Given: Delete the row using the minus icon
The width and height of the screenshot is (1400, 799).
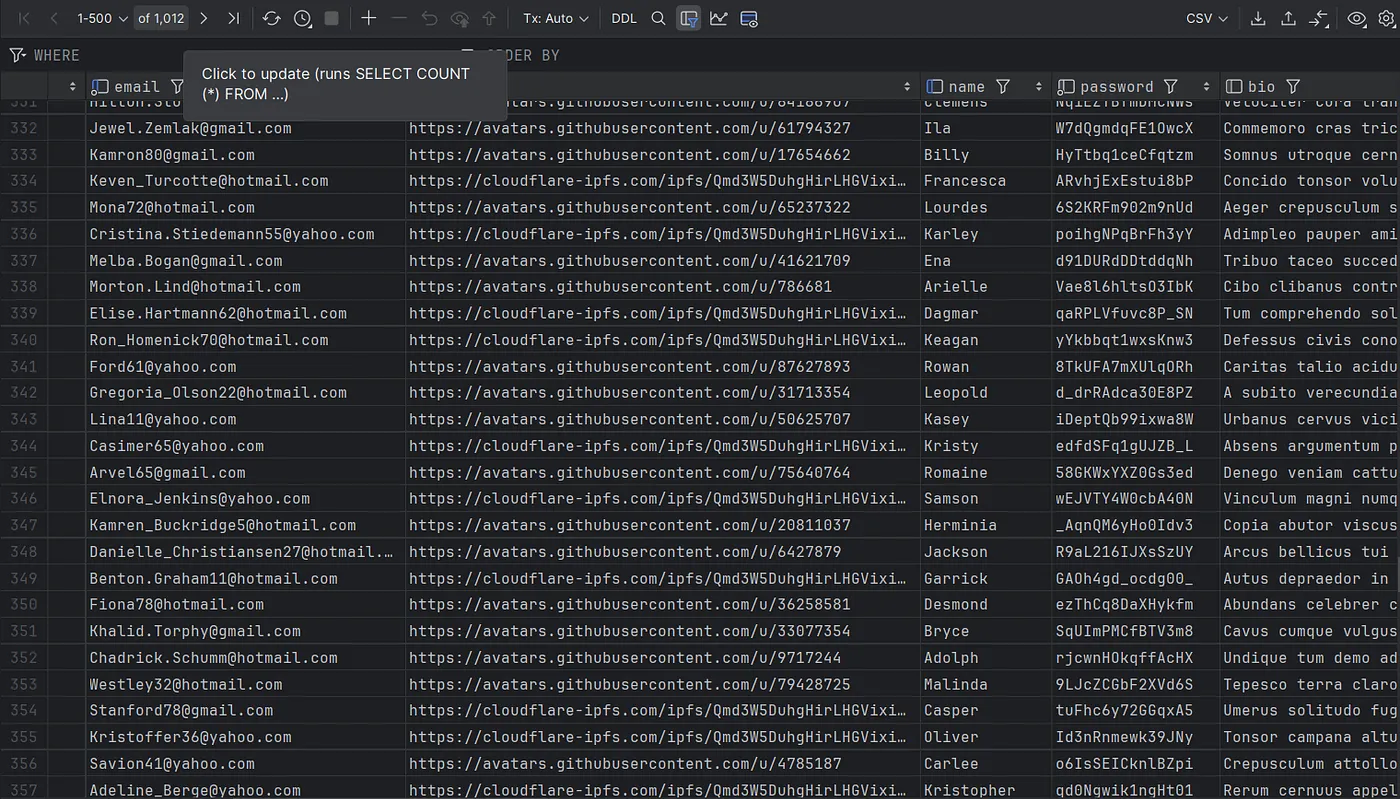Looking at the screenshot, I should (399, 18).
